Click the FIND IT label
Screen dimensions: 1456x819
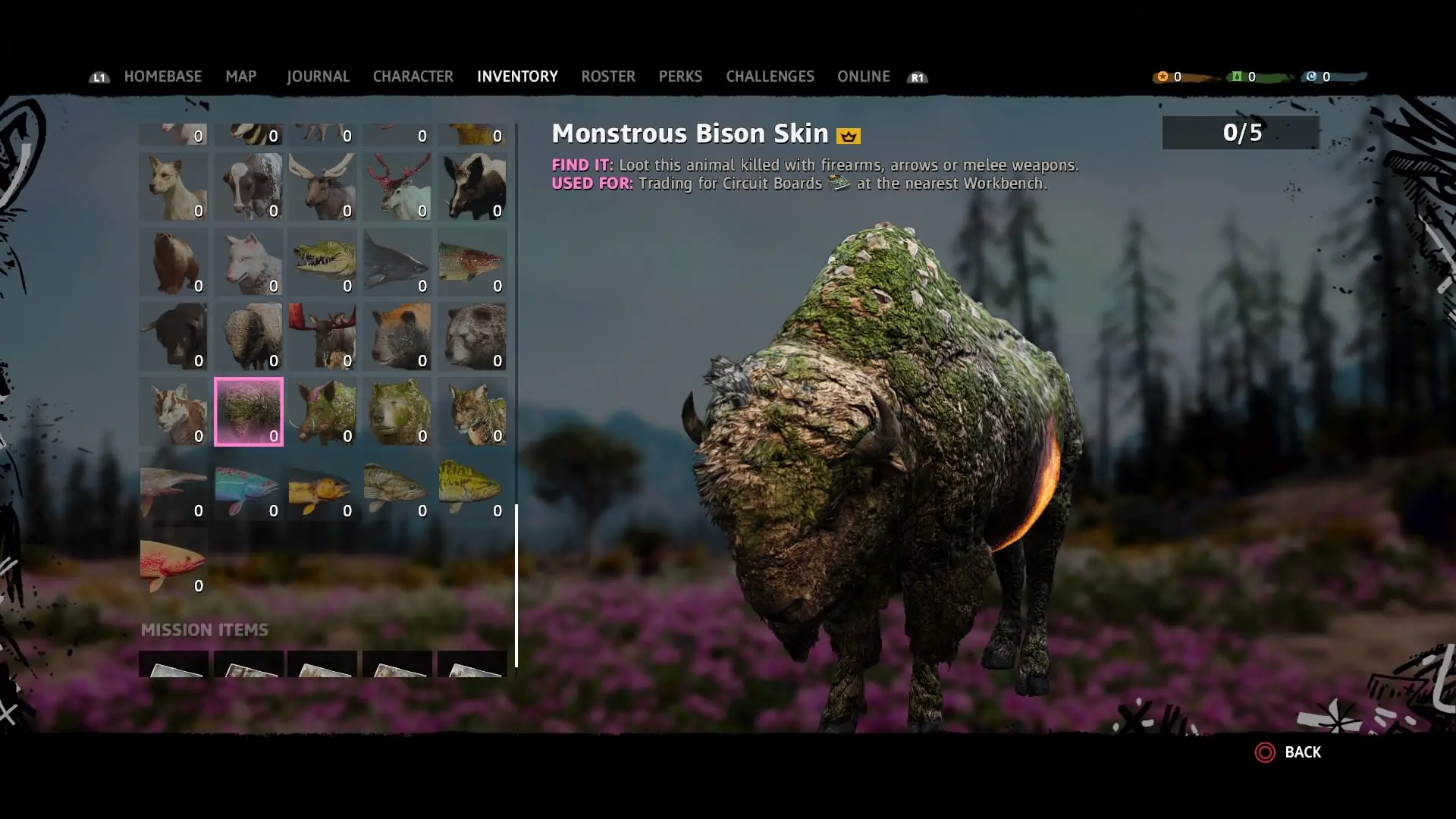(x=582, y=165)
